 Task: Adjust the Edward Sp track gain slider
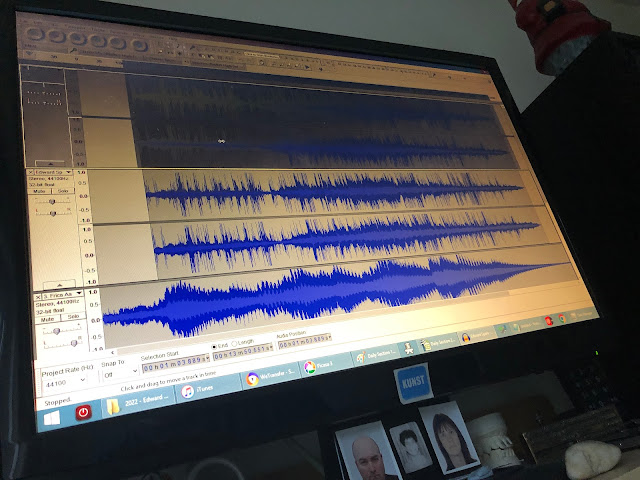pos(52,202)
